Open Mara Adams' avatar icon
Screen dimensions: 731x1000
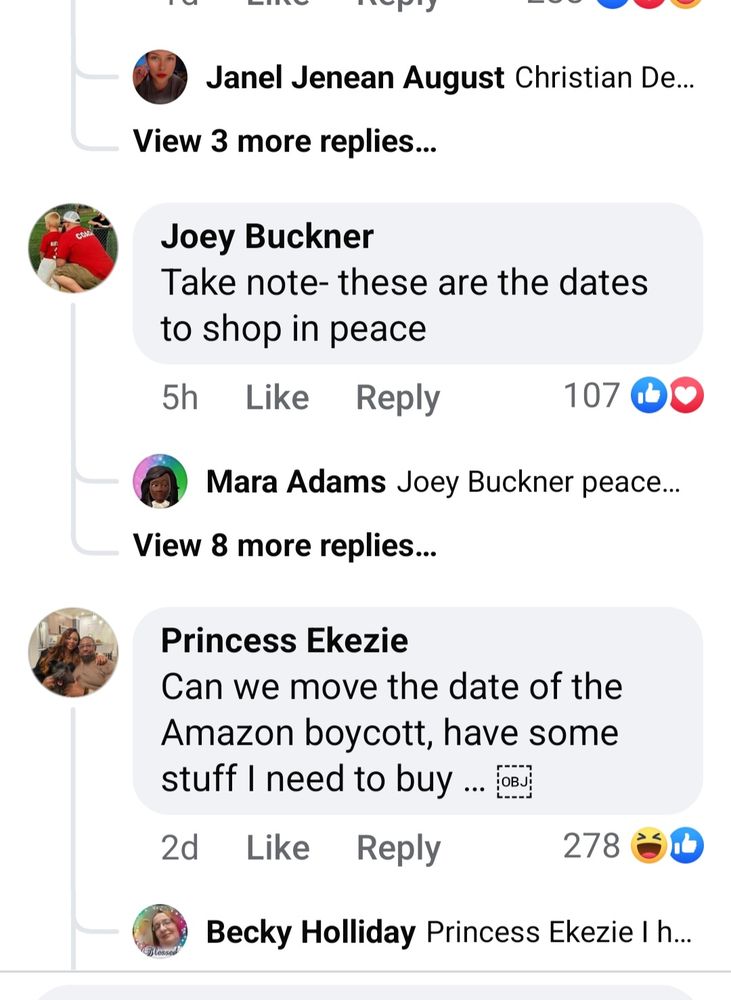click(x=160, y=481)
